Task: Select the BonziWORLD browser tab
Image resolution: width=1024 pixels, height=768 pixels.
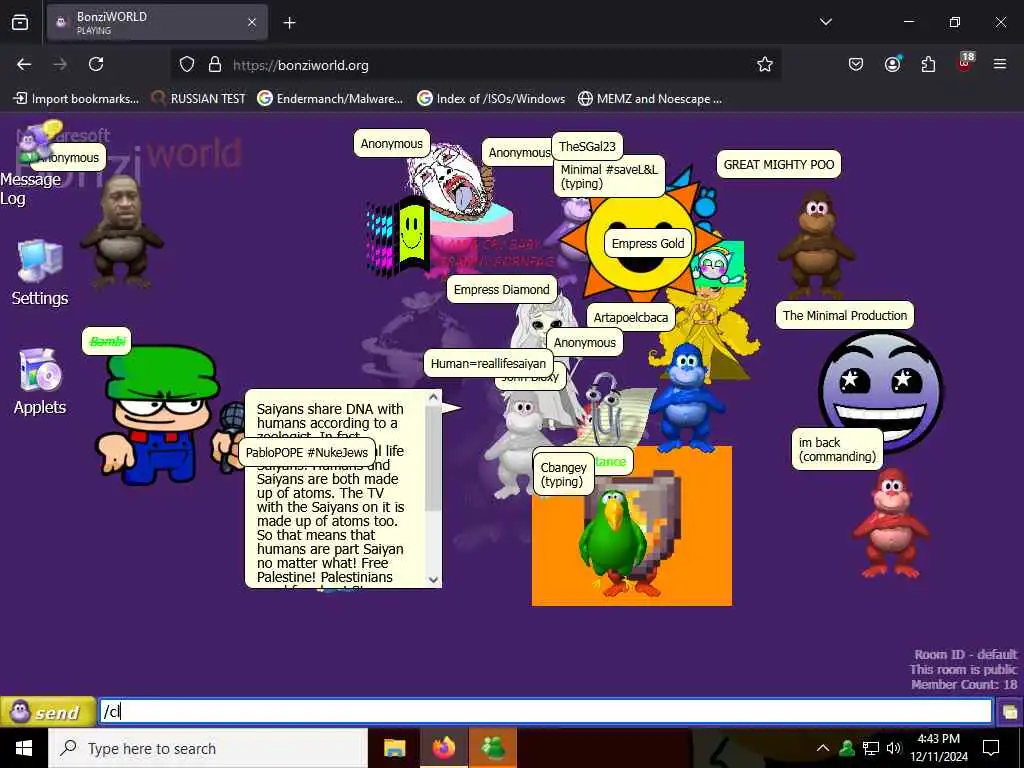Action: 157,22
